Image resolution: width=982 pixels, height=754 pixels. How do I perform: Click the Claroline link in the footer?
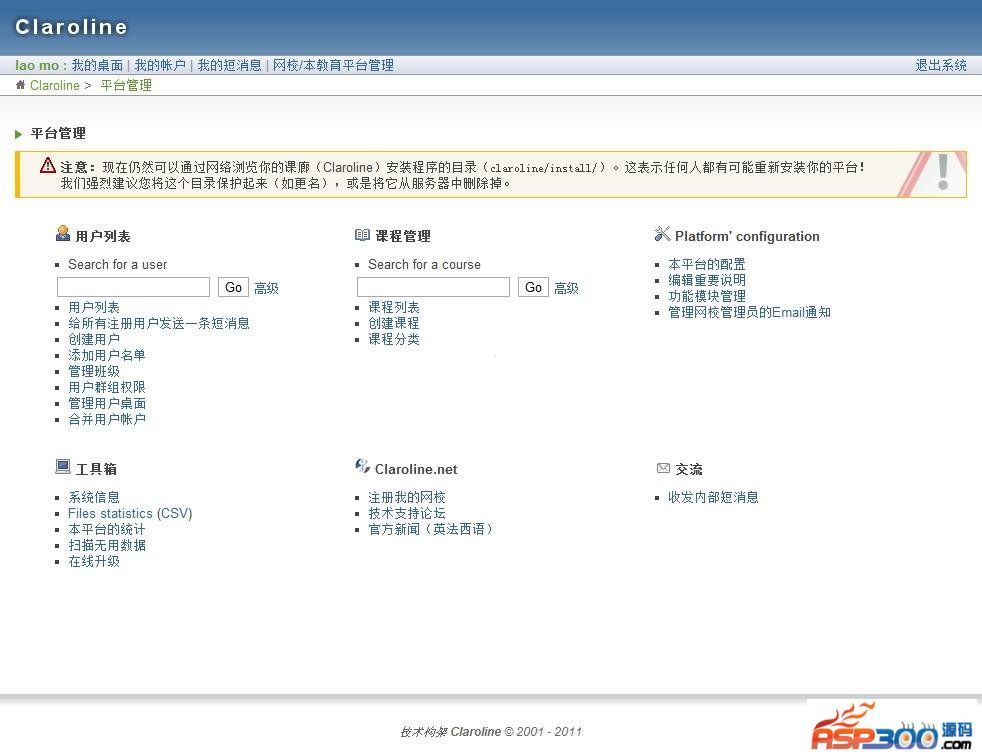click(x=475, y=731)
